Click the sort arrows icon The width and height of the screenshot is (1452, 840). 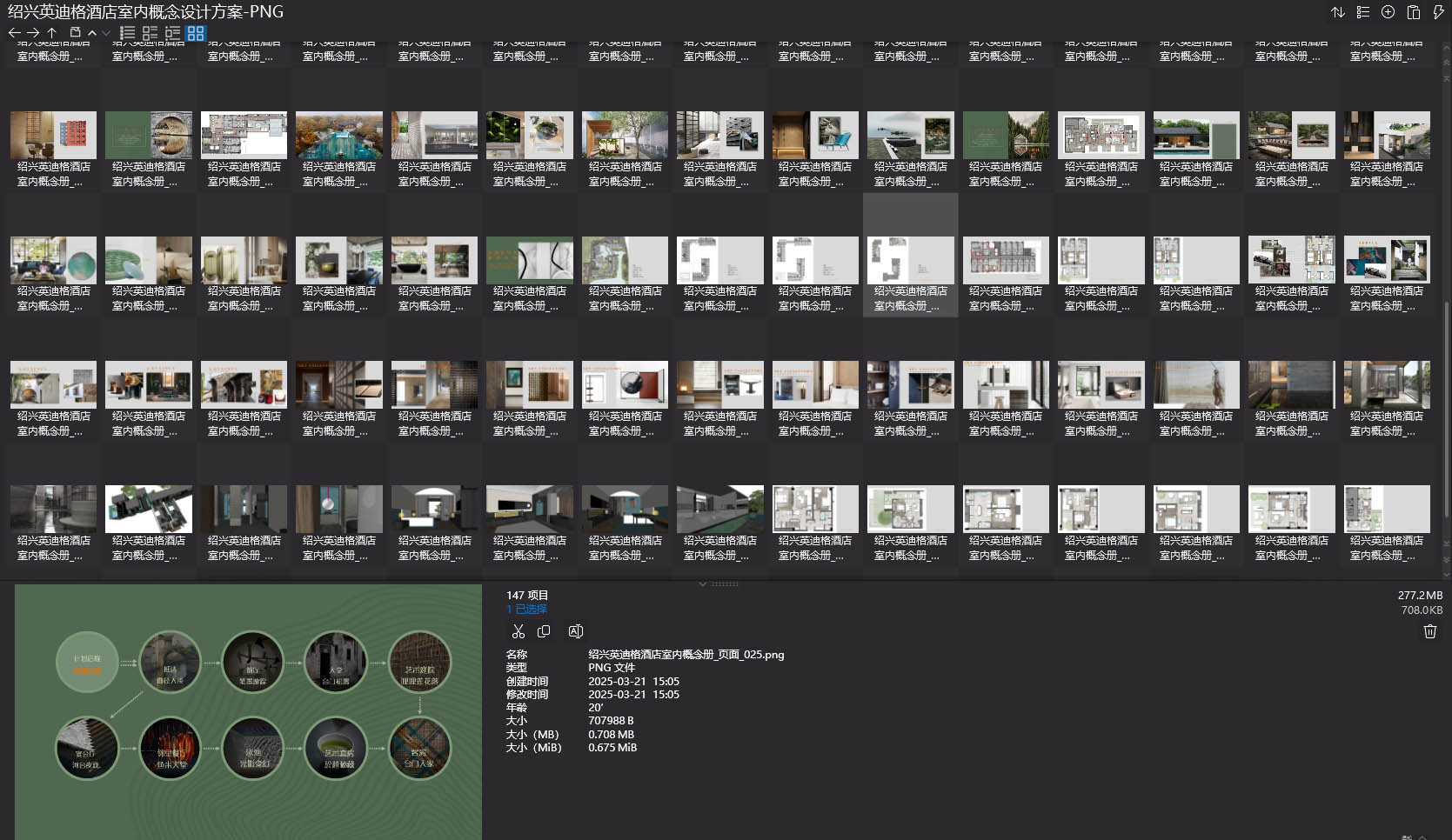point(1337,12)
